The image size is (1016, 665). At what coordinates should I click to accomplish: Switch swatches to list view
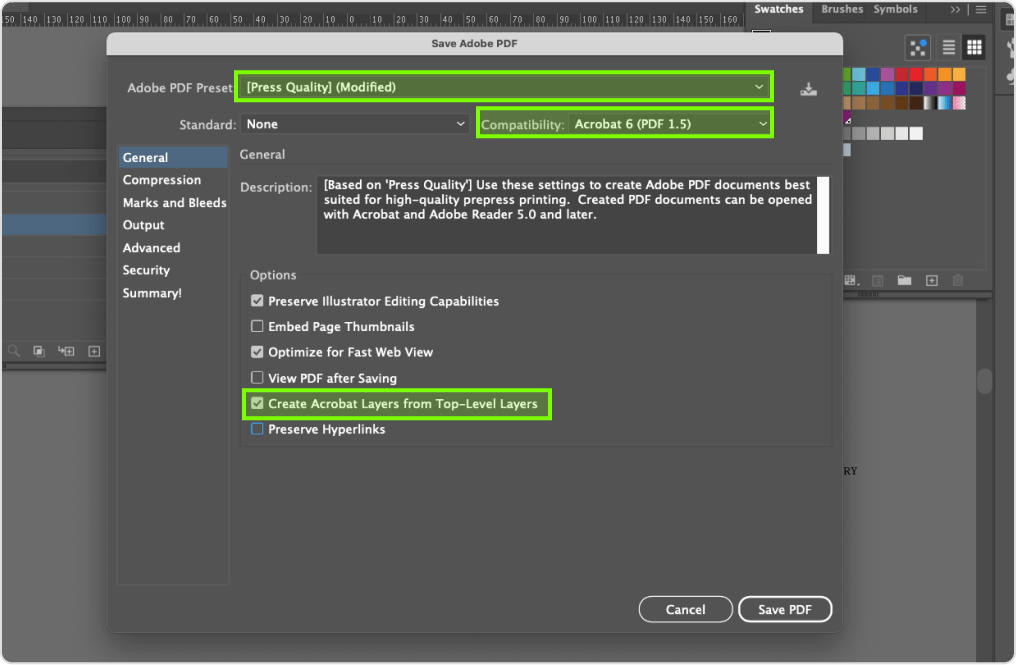947,47
